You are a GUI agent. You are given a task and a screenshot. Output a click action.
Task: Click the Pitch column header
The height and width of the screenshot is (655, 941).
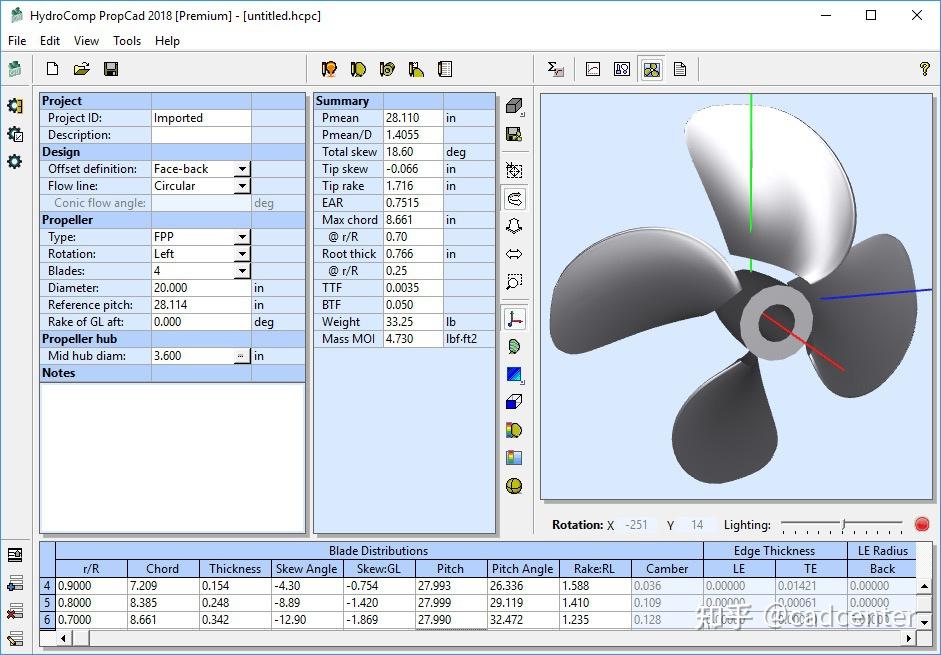tap(450, 568)
